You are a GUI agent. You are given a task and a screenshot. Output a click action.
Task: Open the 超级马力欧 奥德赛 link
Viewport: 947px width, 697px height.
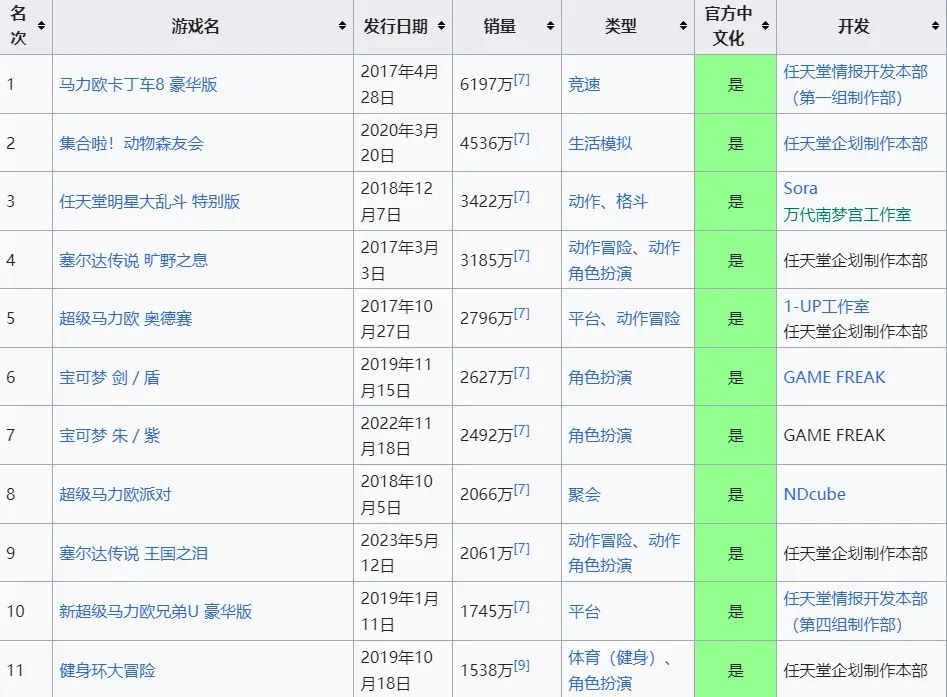pos(125,319)
